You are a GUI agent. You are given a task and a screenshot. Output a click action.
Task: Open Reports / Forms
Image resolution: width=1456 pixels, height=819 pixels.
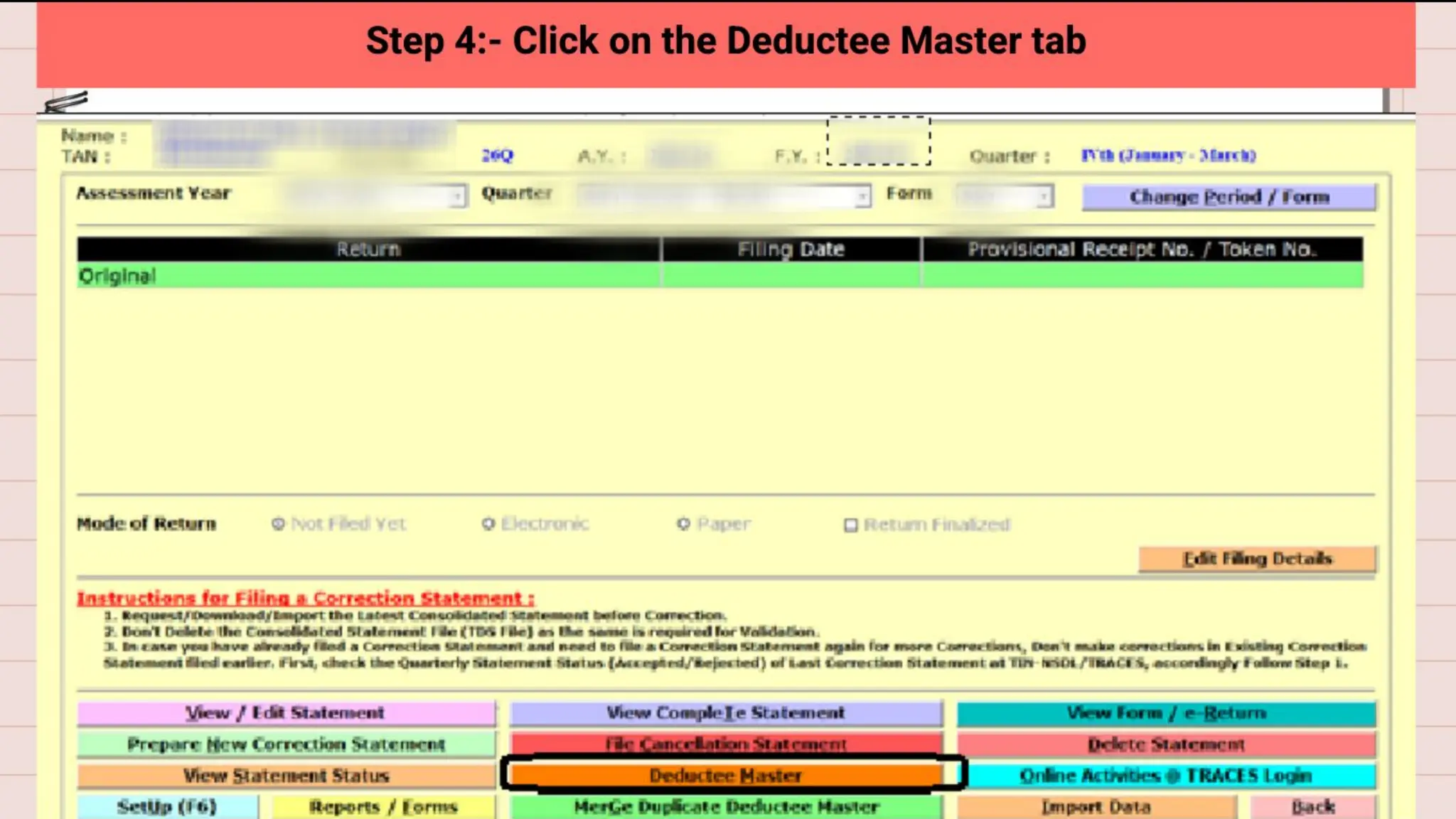(383, 807)
